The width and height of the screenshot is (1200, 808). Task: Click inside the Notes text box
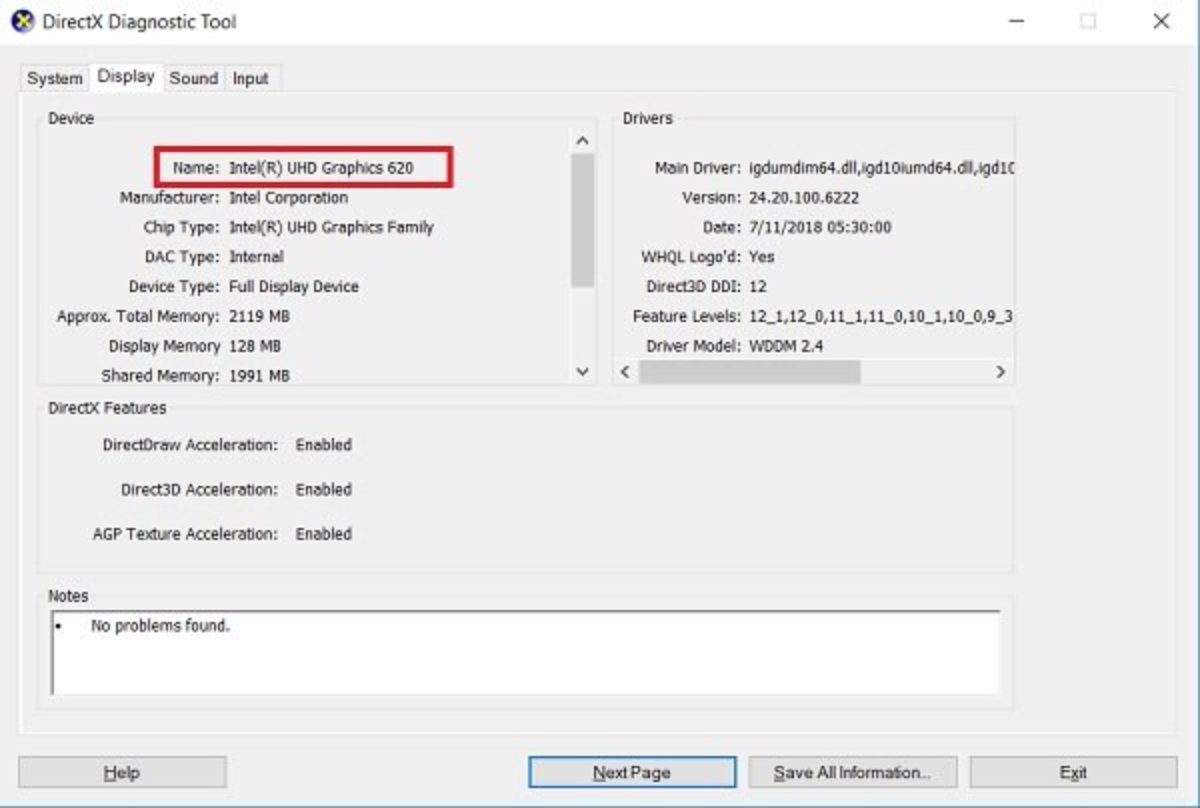525,652
